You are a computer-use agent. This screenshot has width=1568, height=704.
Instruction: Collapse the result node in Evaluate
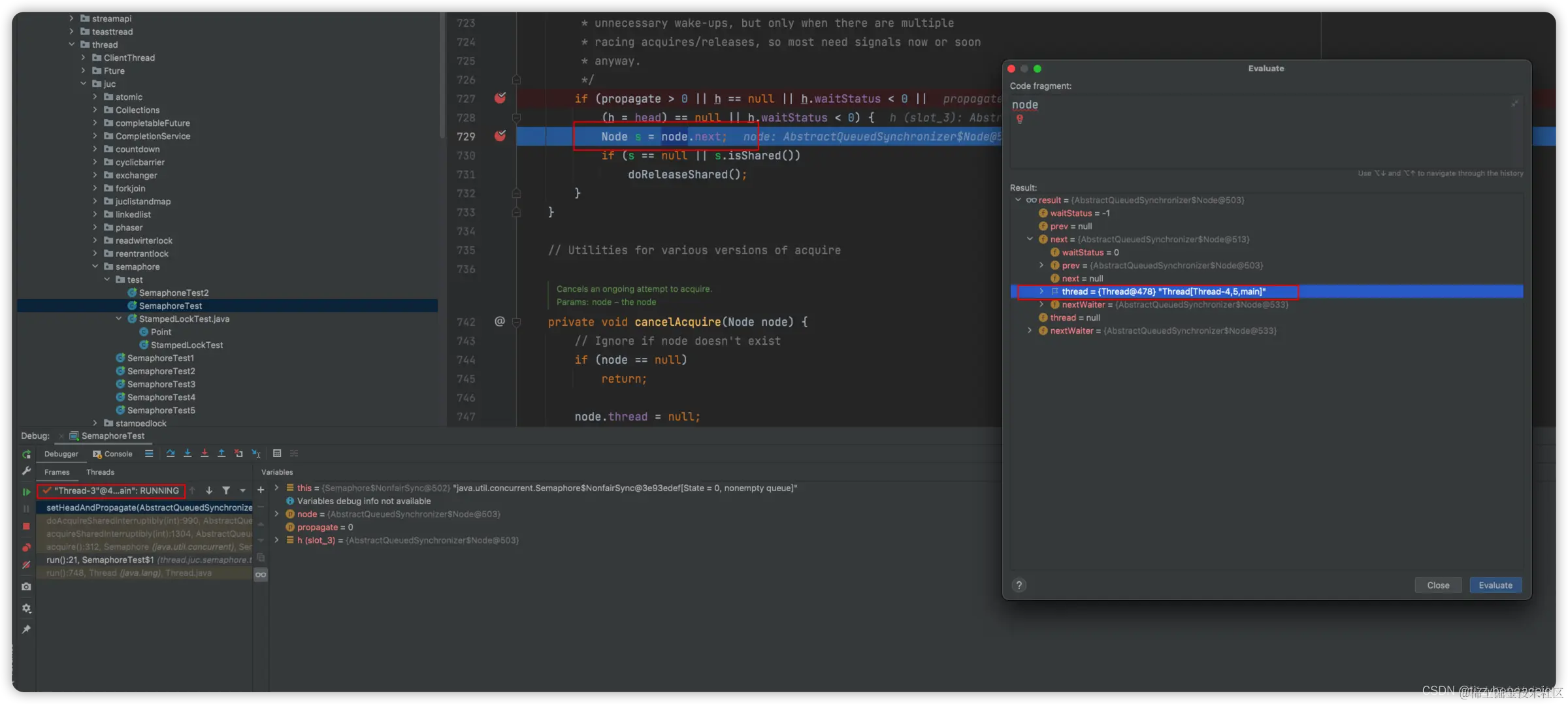tap(1018, 200)
